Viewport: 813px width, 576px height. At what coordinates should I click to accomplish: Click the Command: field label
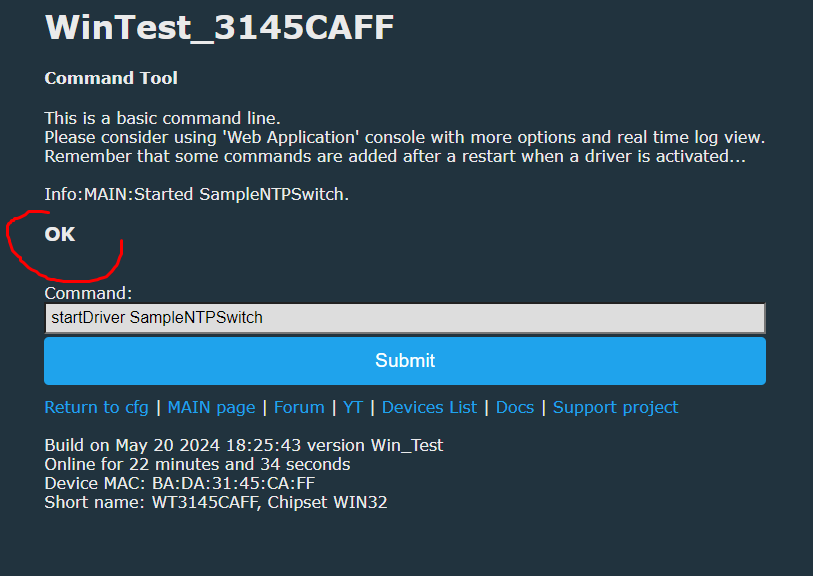pyautogui.click(x=88, y=293)
